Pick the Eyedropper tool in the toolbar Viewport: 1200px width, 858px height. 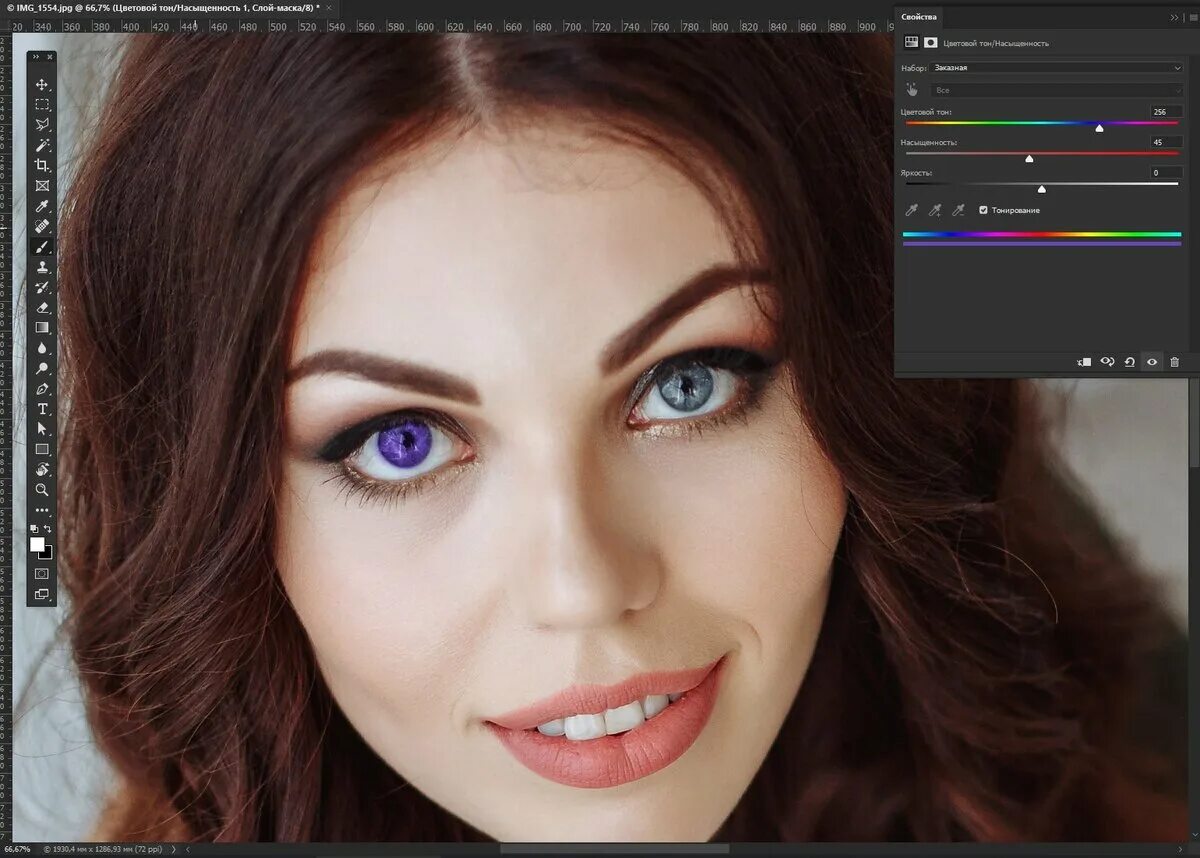[42, 206]
